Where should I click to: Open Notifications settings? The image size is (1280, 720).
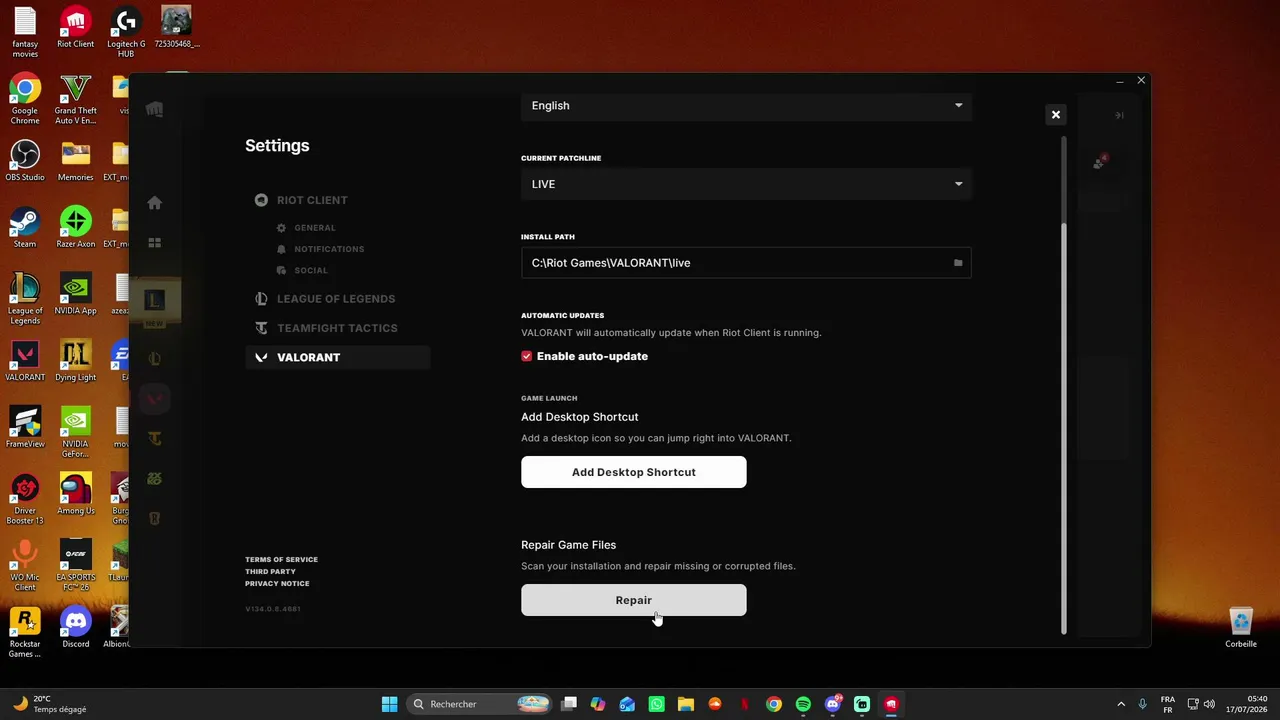320,249
